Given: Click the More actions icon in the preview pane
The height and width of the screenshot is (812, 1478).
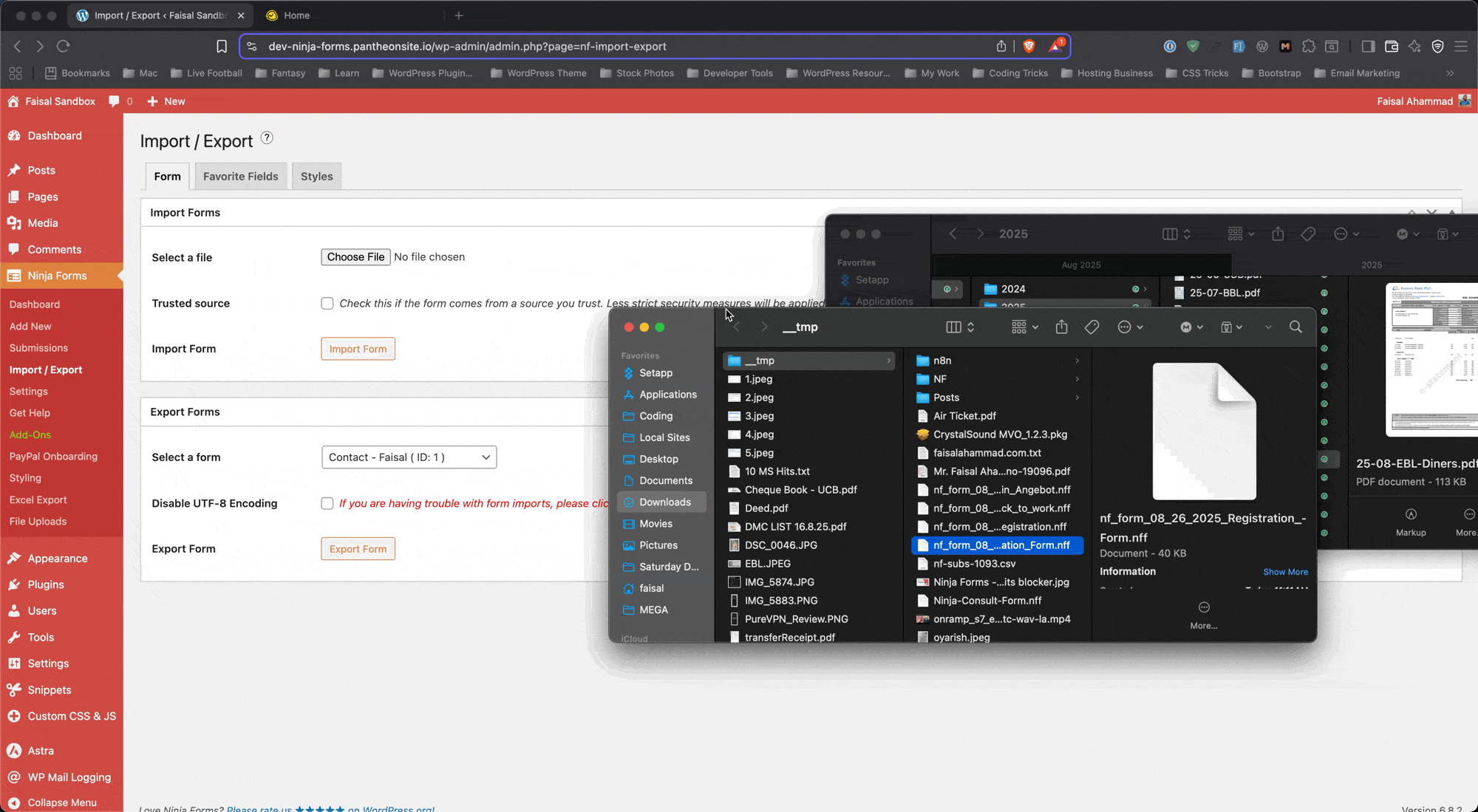Looking at the screenshot, I should pyautogui.click(x=1204, y=607).
